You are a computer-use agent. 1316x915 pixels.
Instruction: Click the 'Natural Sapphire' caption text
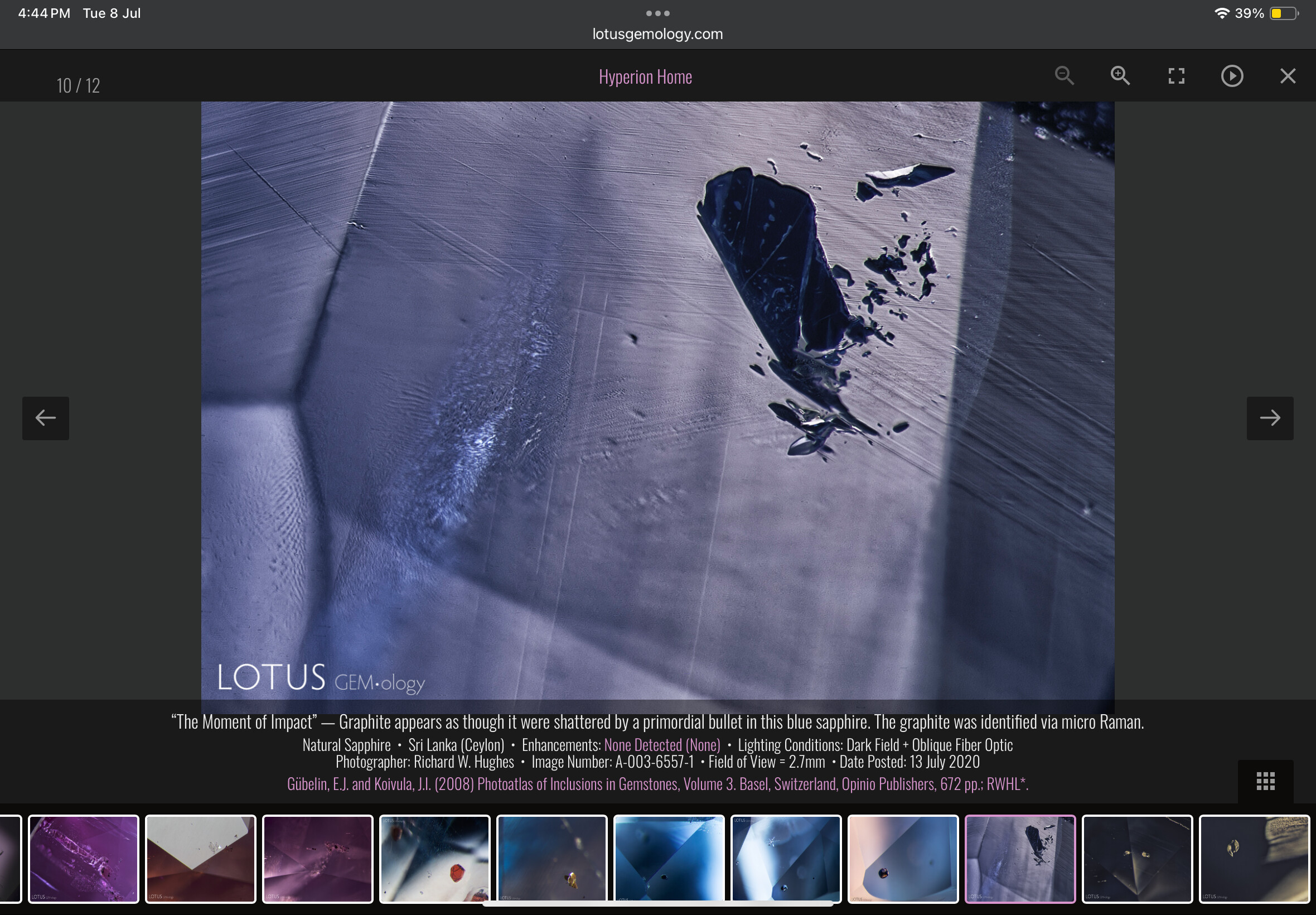point(347,745)
